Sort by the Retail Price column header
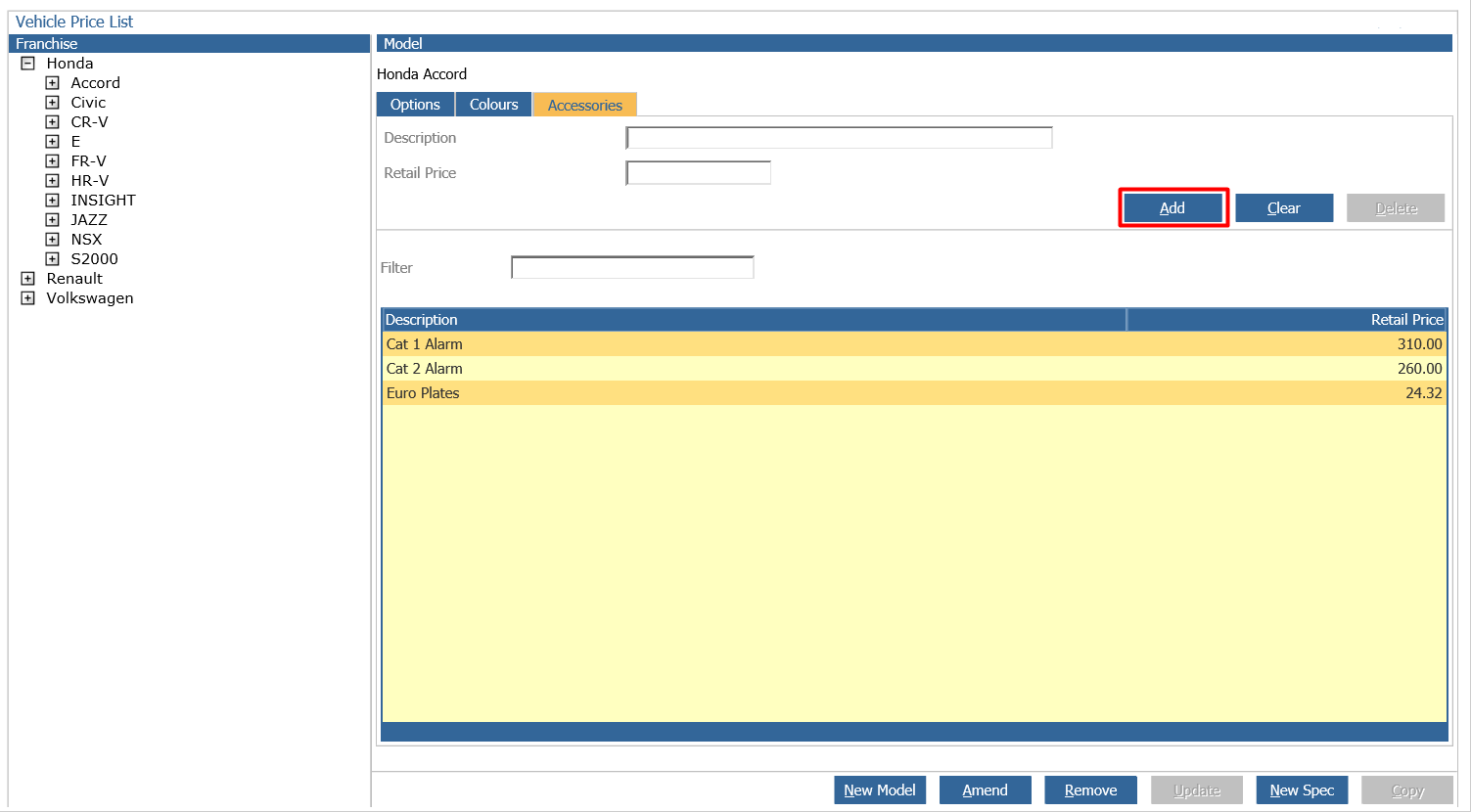This screenshot has height=812, width=1471. (x=1287, y=320)
